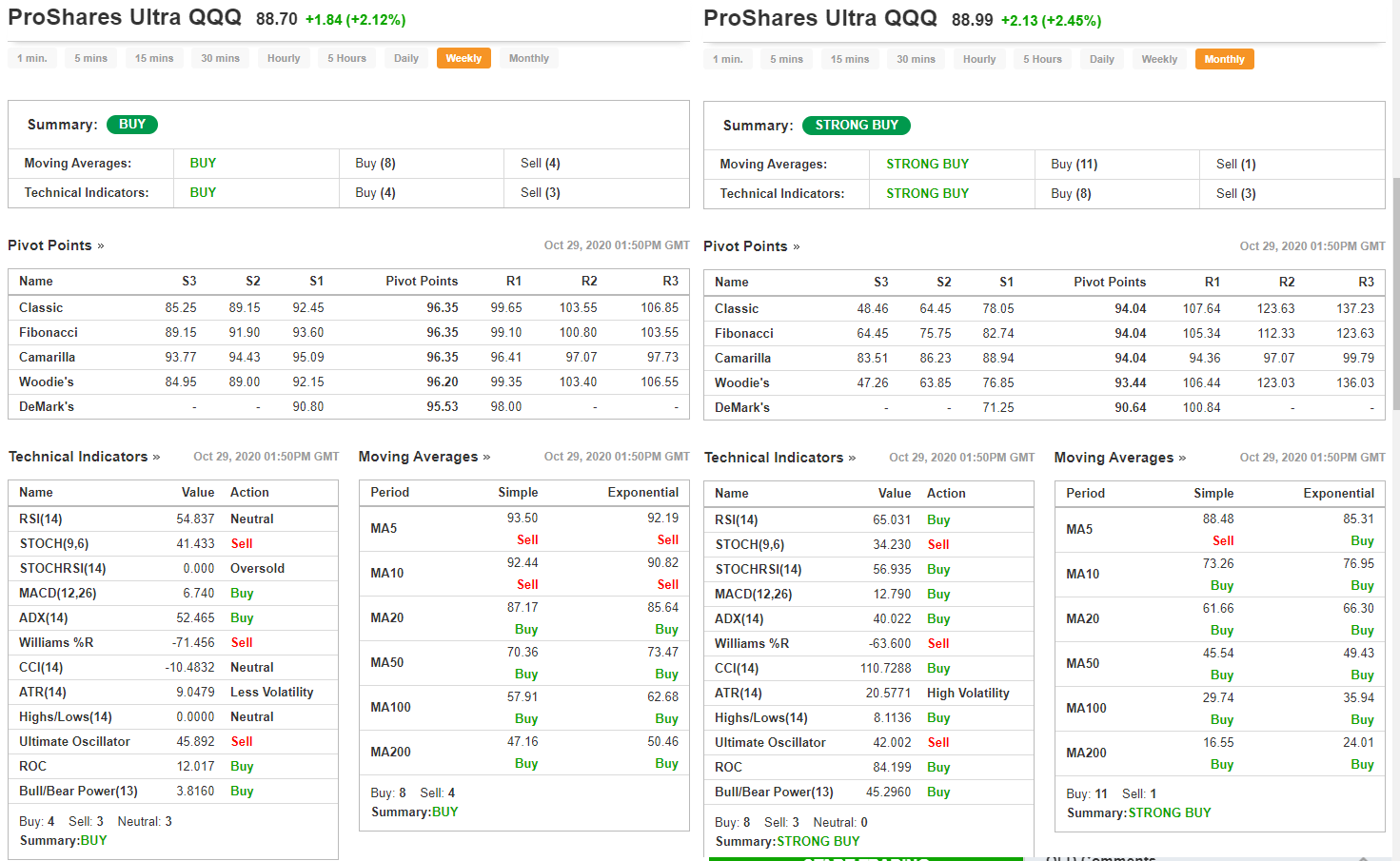Click the Woodie's pivot value 96.20
Screen dimensions: 1400x861
[x=443, y=382]
